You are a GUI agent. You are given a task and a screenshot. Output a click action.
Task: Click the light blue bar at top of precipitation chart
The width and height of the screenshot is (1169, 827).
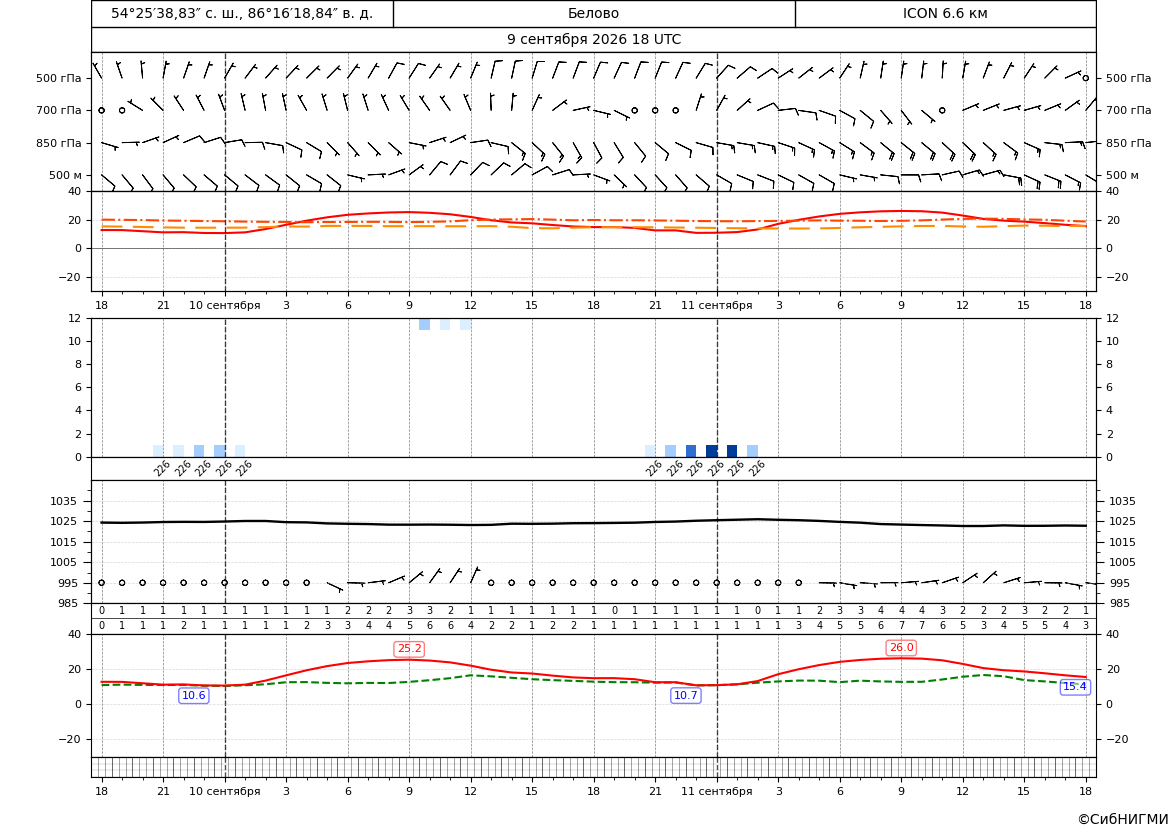pos(424,324)
